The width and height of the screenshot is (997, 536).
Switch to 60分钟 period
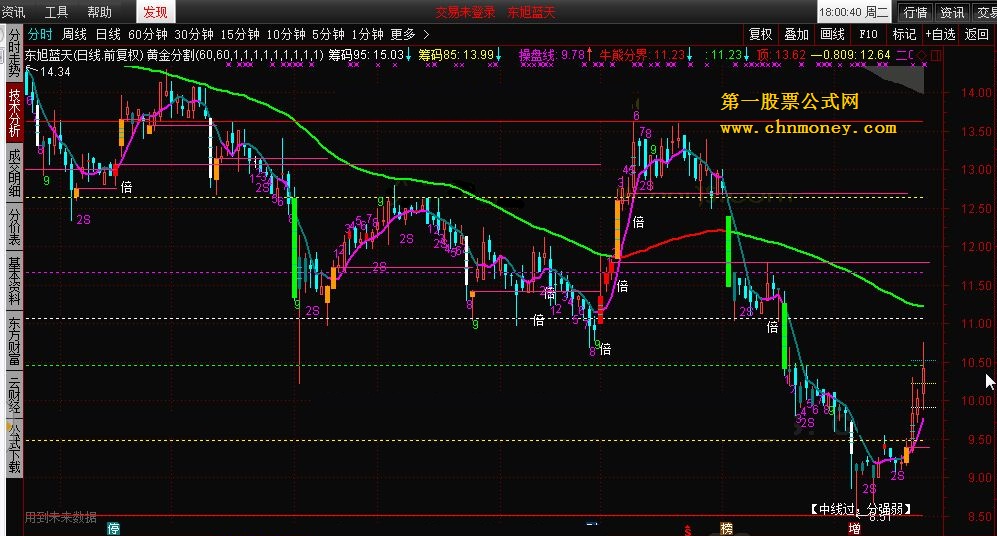tap(148, 34)
